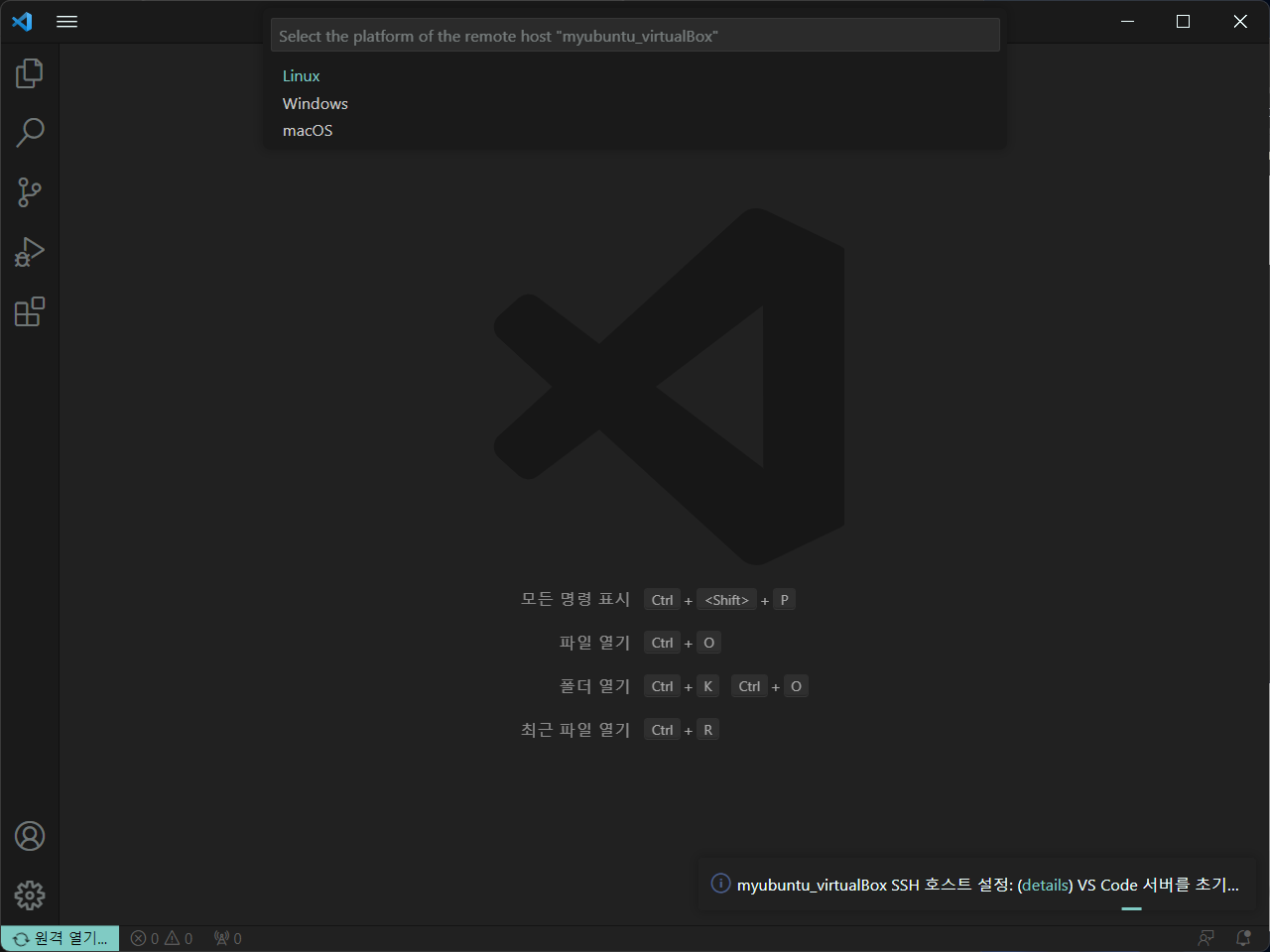Viewport: 1270px width, 952px height.
Task: Click the '파일 열기' shortcut label
Action: [x=594, y=643]
